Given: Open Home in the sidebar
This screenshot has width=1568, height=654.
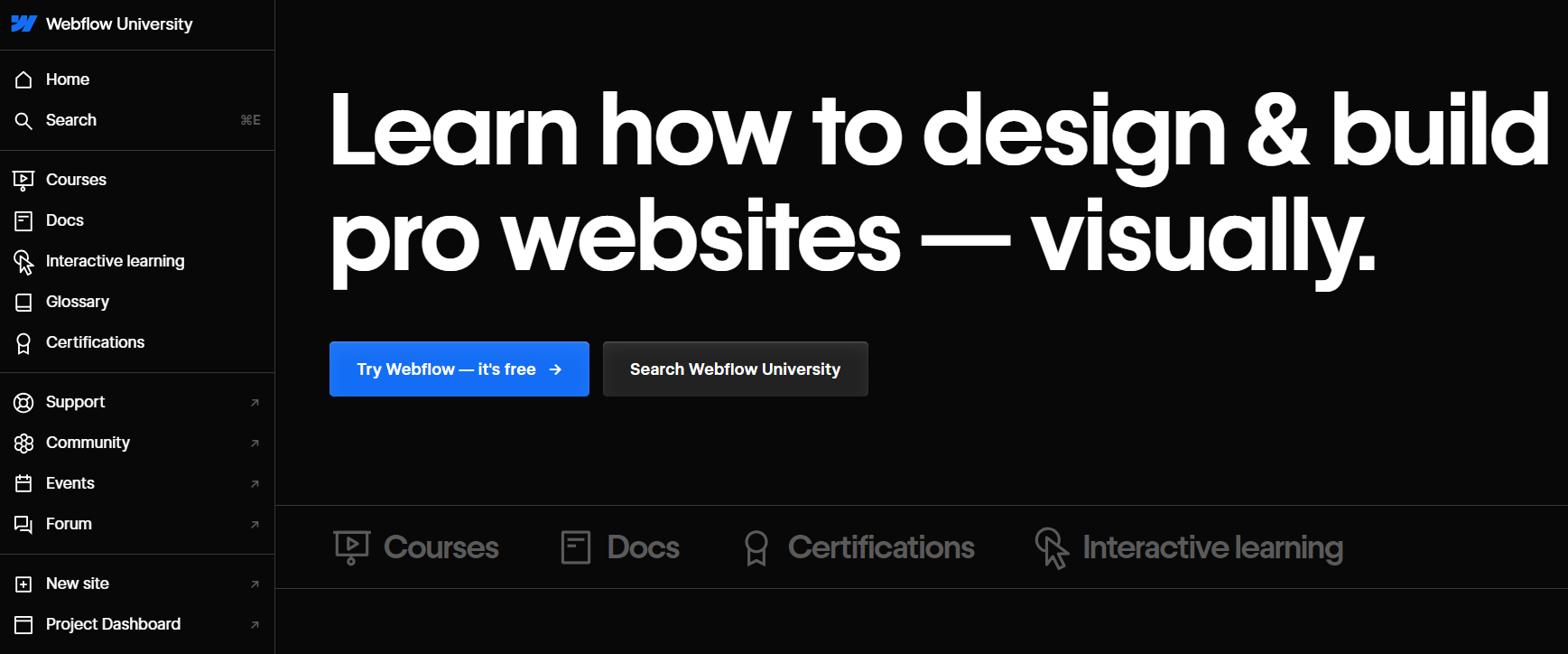Looking at the screenshot, I should [137, 79].
